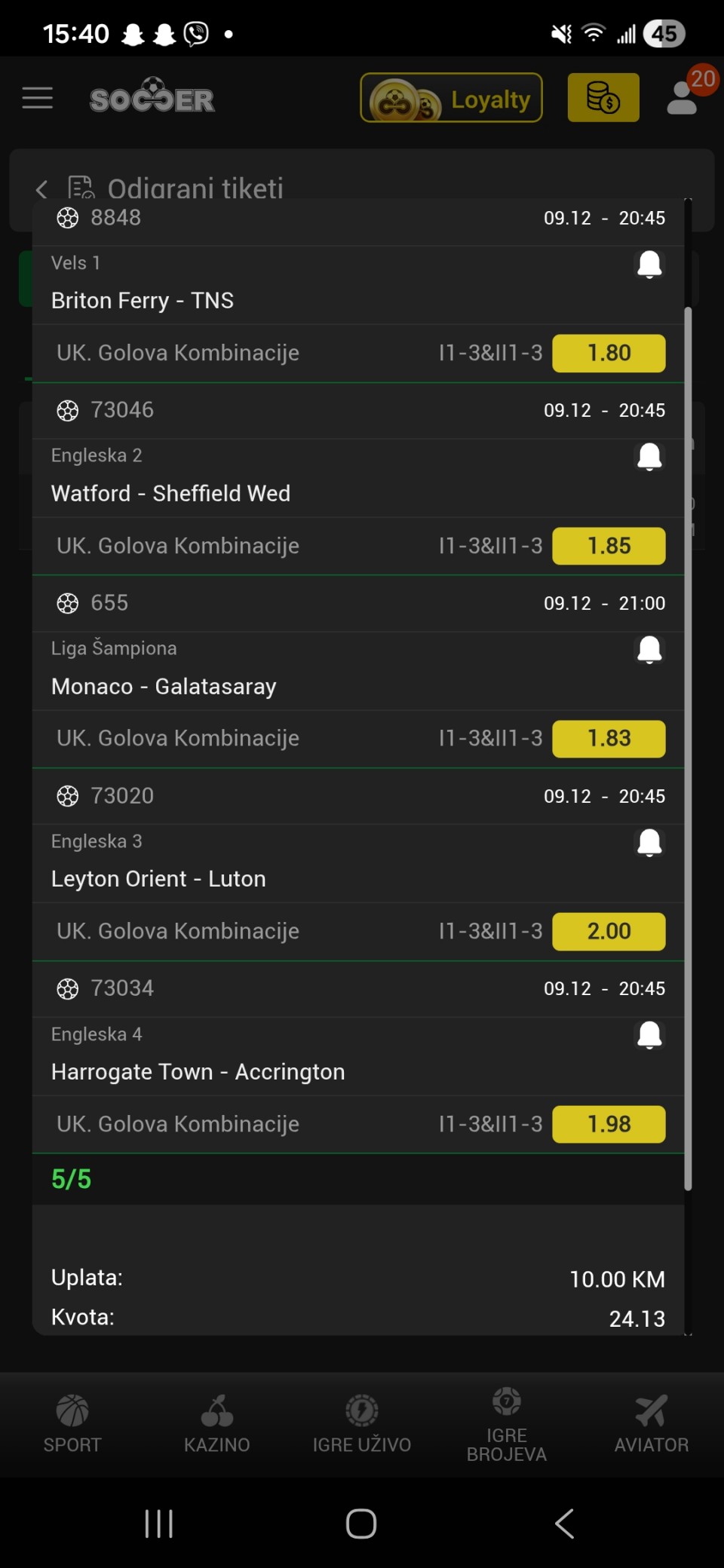The image size is (724, 1568).
Task: Toggle notification bell for Briton Ferry - TNS
Action: tap(649, 264)
